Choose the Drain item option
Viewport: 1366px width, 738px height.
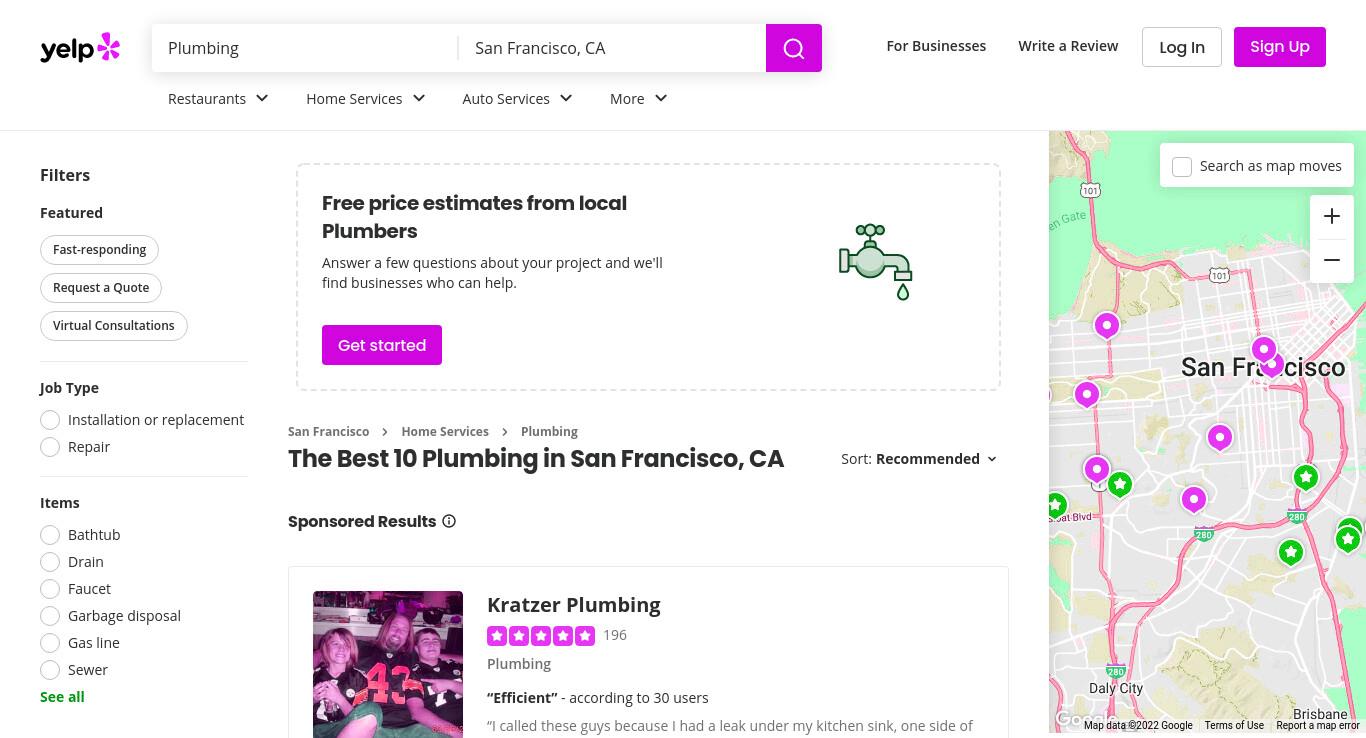pyautogui.click(x=50, y=562)
